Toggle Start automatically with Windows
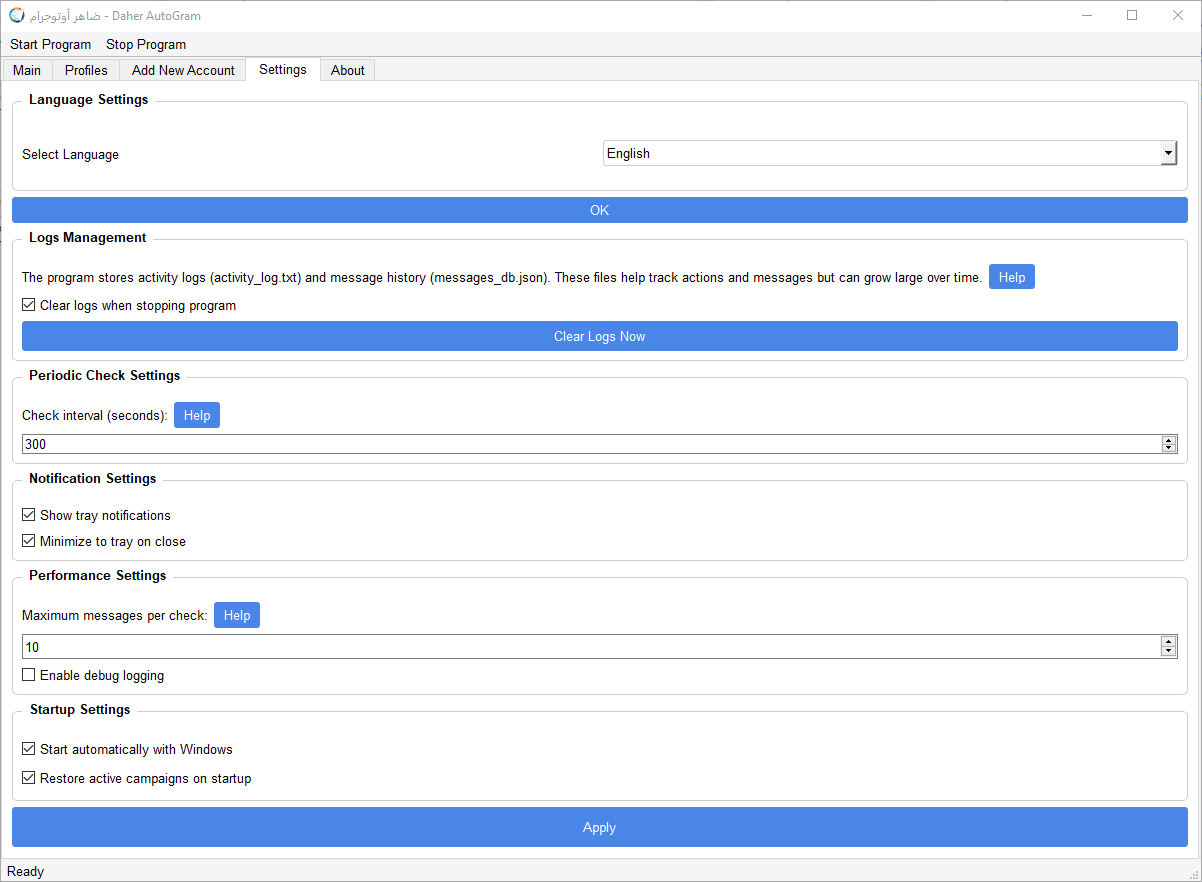 [29, 749]
